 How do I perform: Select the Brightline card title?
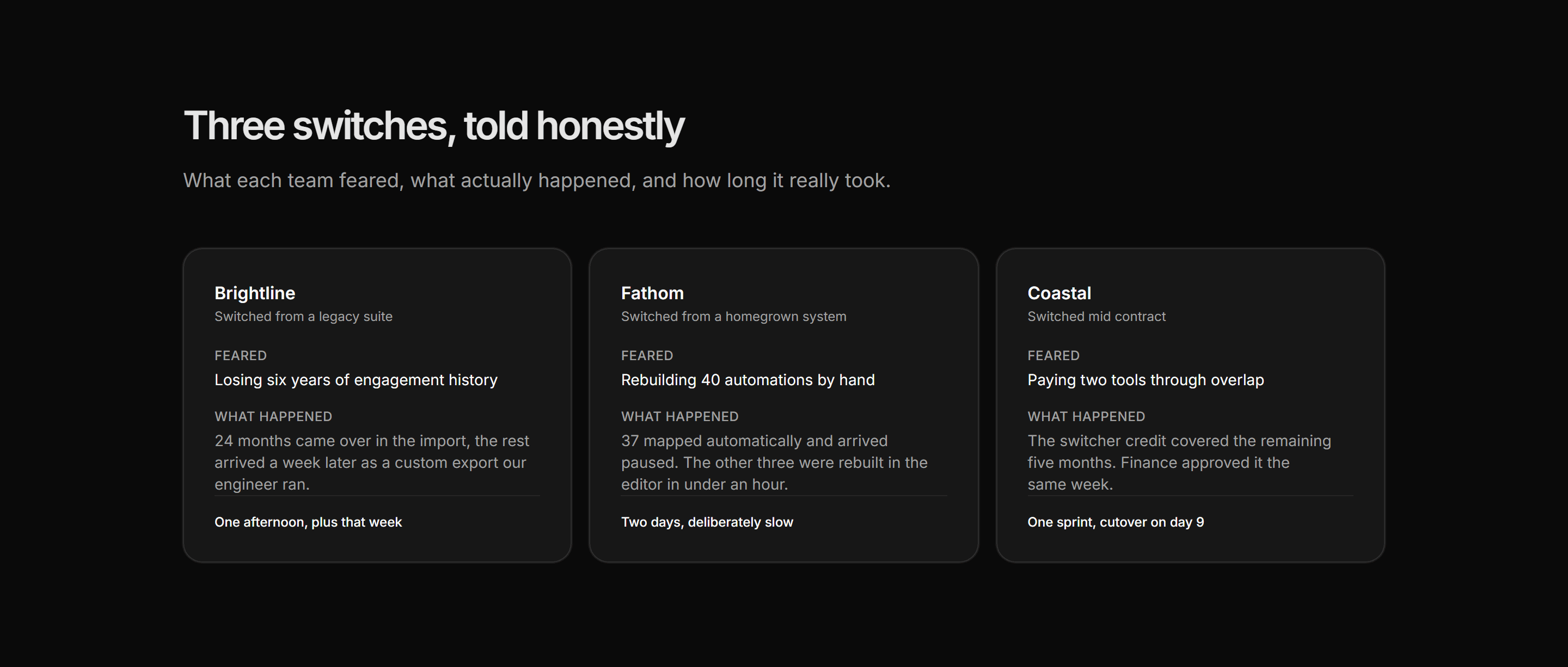pos(254,293)
